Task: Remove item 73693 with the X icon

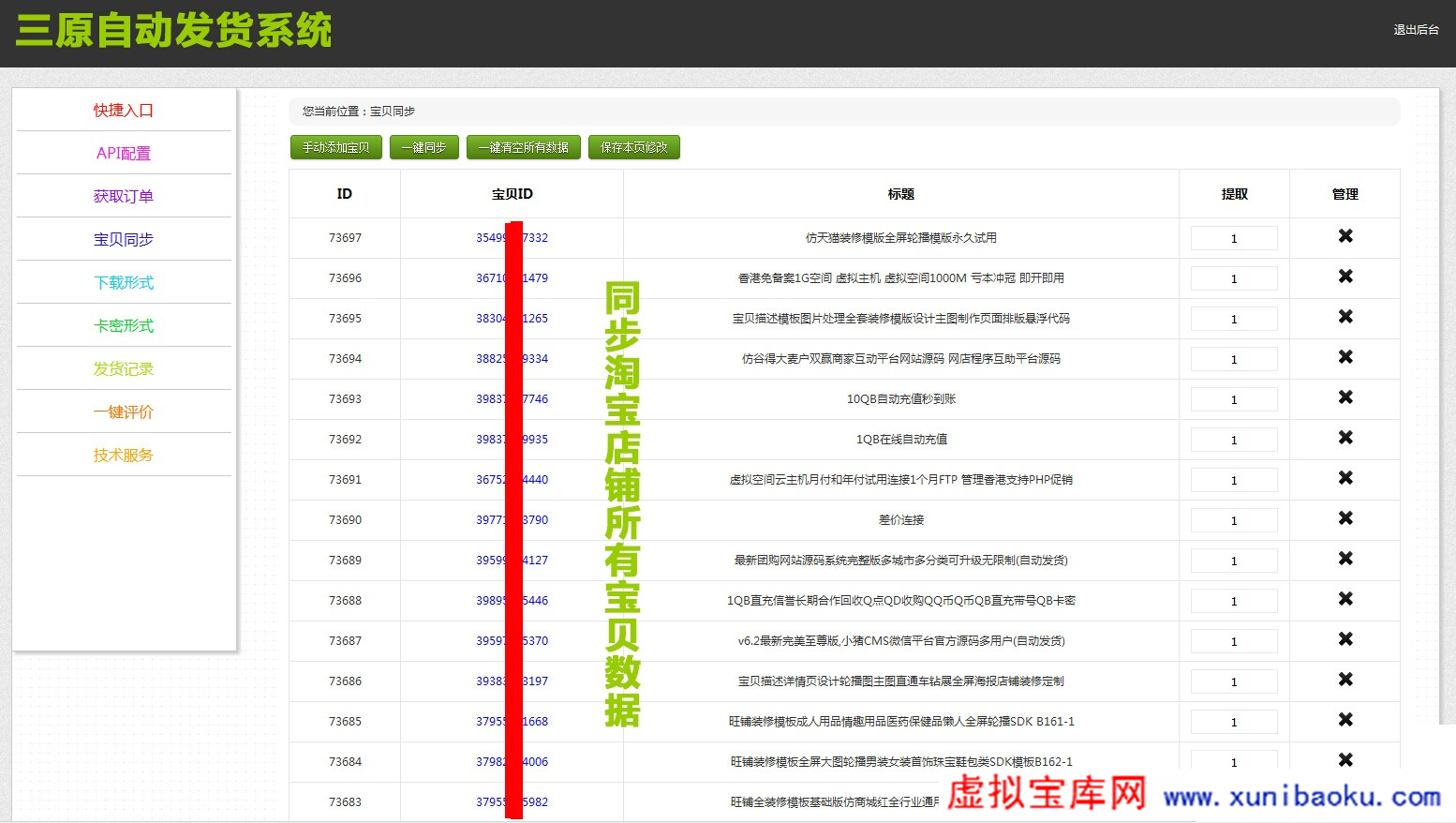Action: click(1345, 397)
